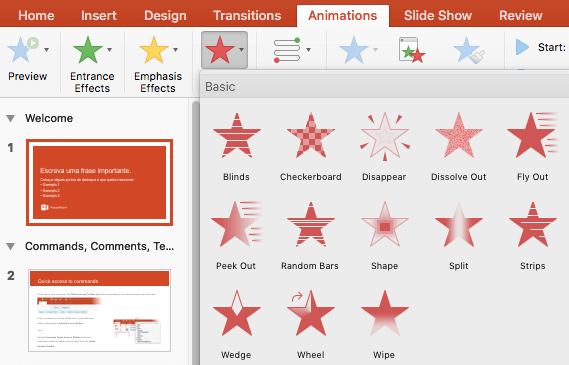Expand the Path Animation dropdown arrow

point(308,50)
